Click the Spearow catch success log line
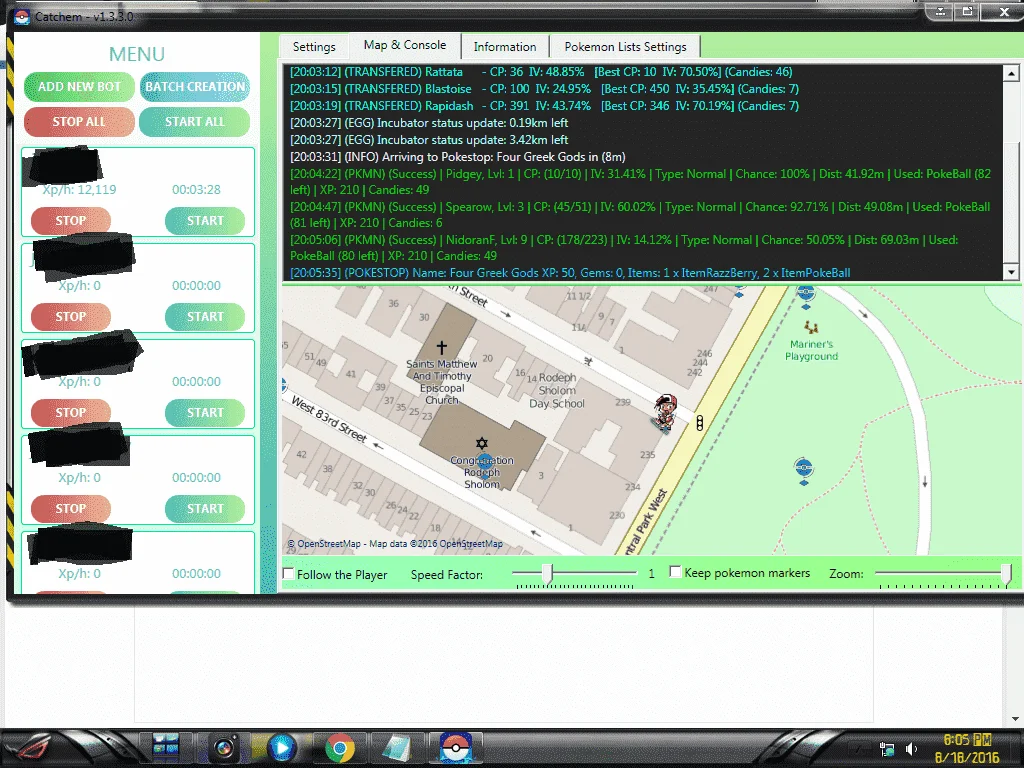The width and height of the screenshot is (1024, 768). [641, 215]
